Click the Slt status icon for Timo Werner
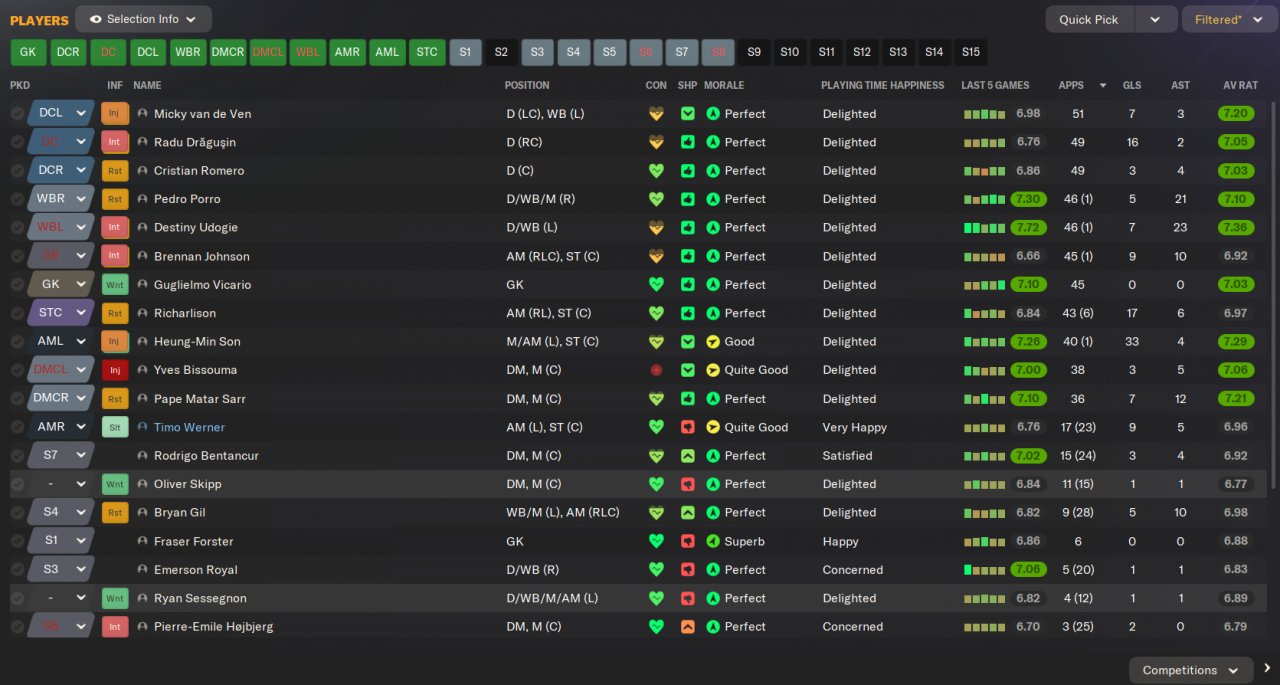This screenshot has height=685, width=1280. click(115, 427)
